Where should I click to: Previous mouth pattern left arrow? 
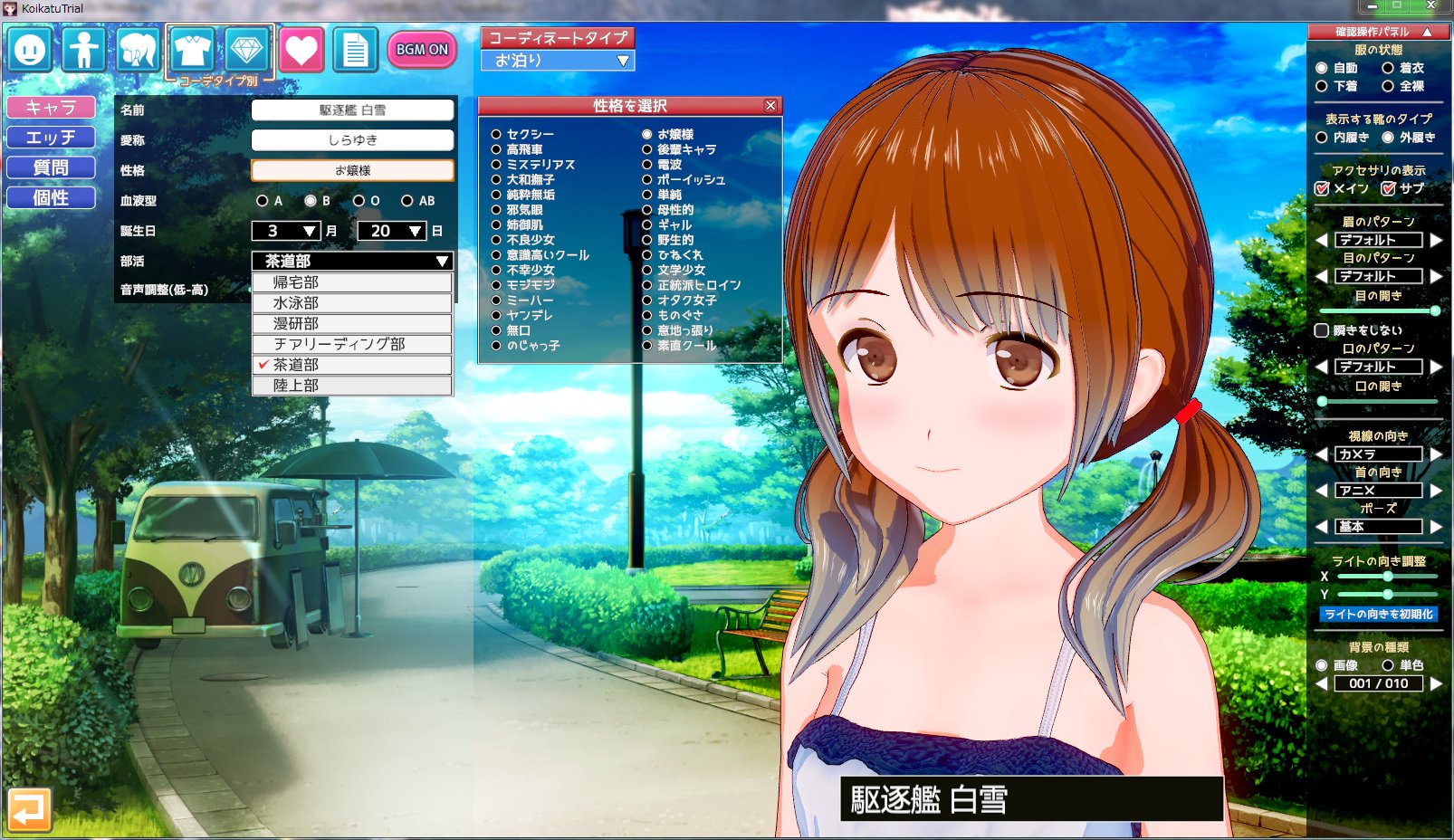(1321, 367)
